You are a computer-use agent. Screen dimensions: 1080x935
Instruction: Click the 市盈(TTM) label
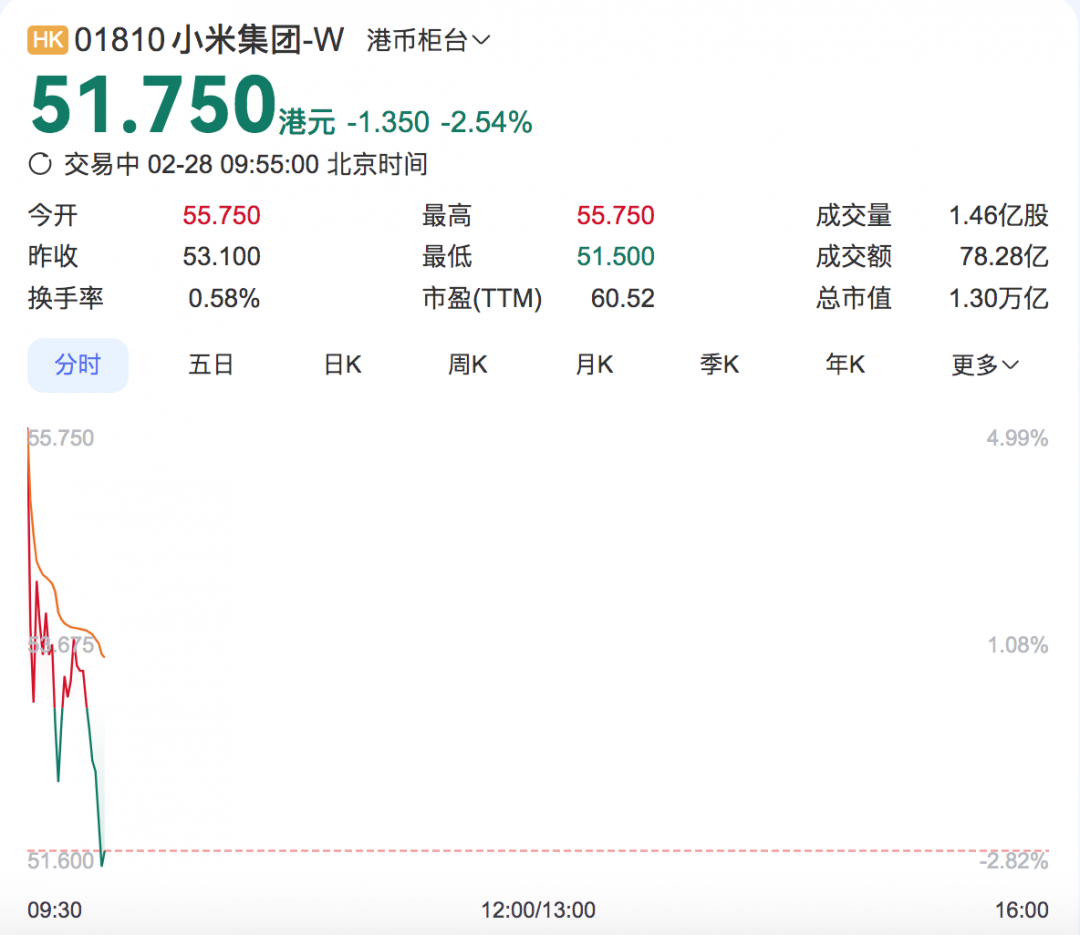482,298
